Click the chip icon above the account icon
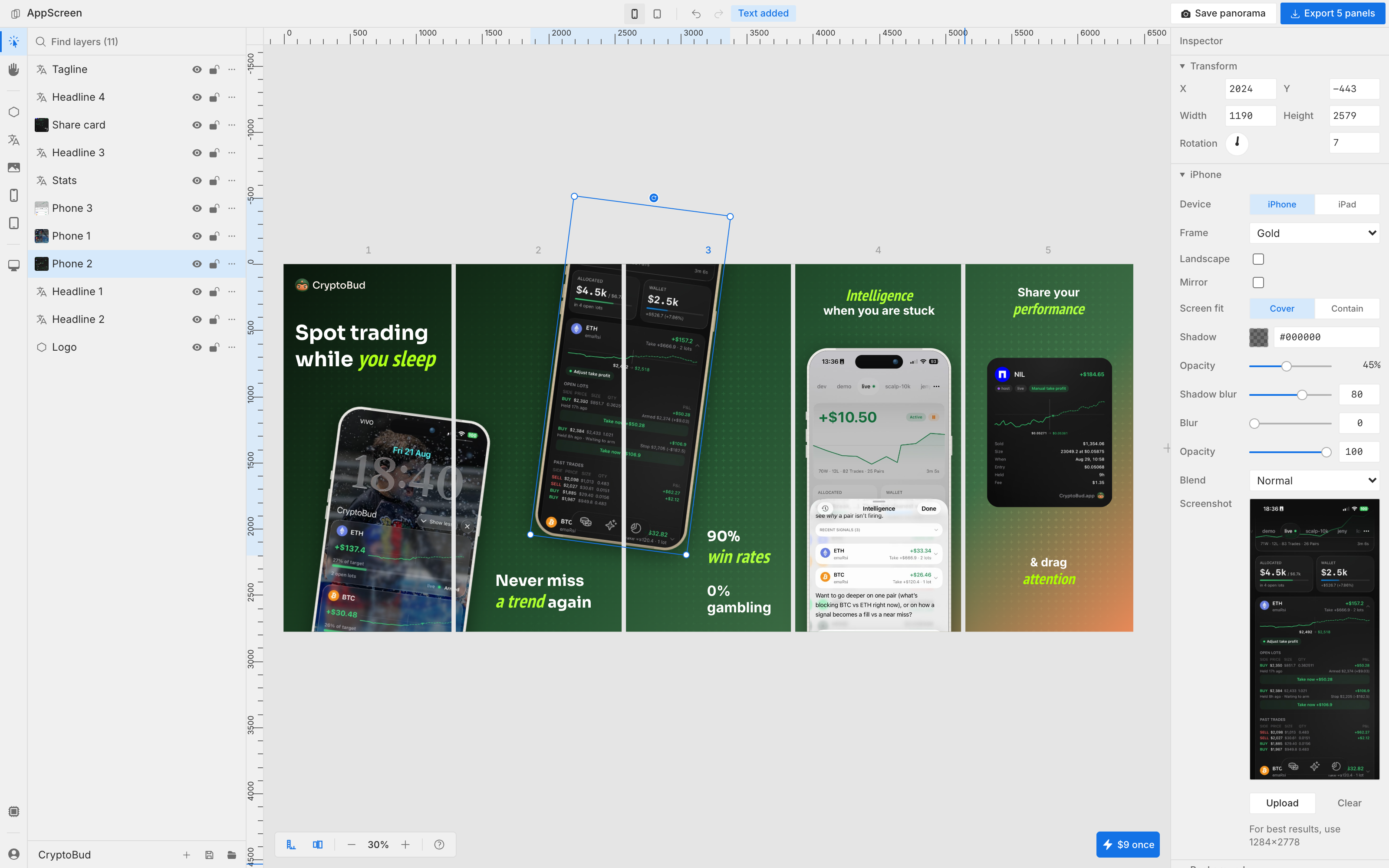 [14, 812]
